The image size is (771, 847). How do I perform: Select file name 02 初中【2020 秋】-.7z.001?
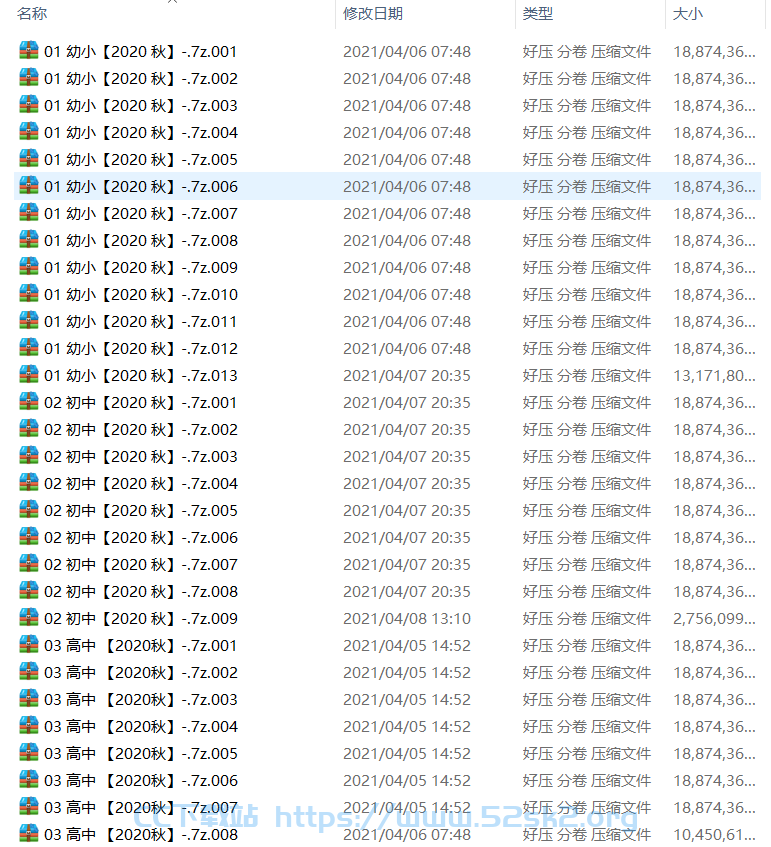pos(140,403)
